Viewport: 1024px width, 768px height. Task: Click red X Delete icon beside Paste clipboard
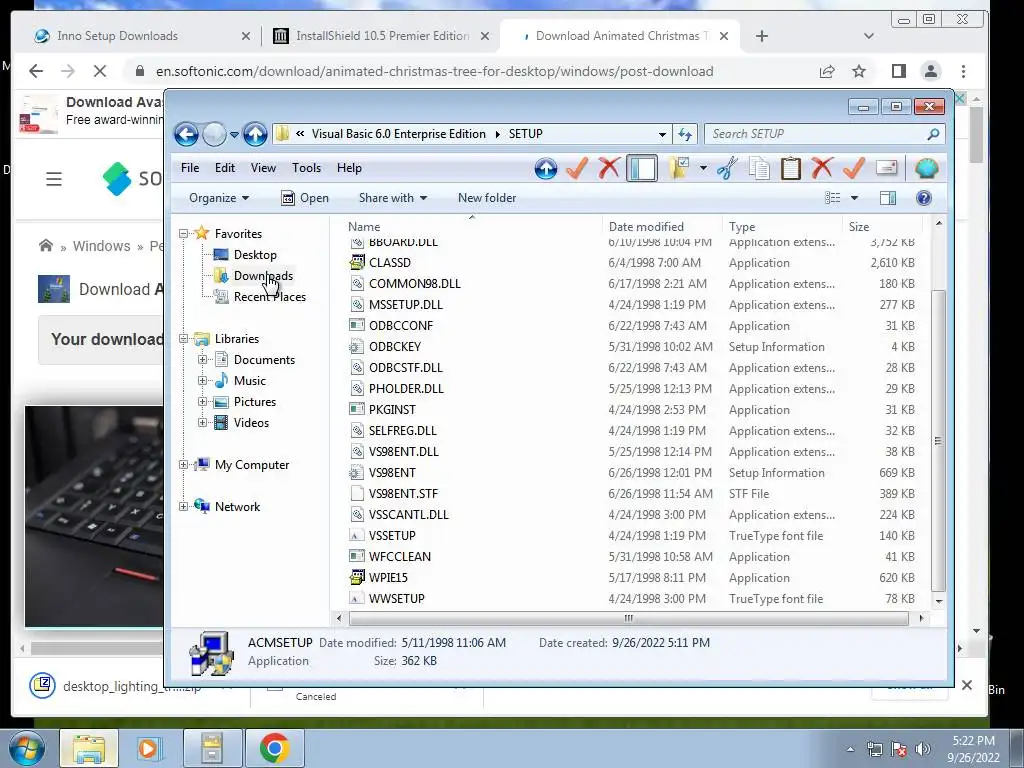click(x=822, y=168)
